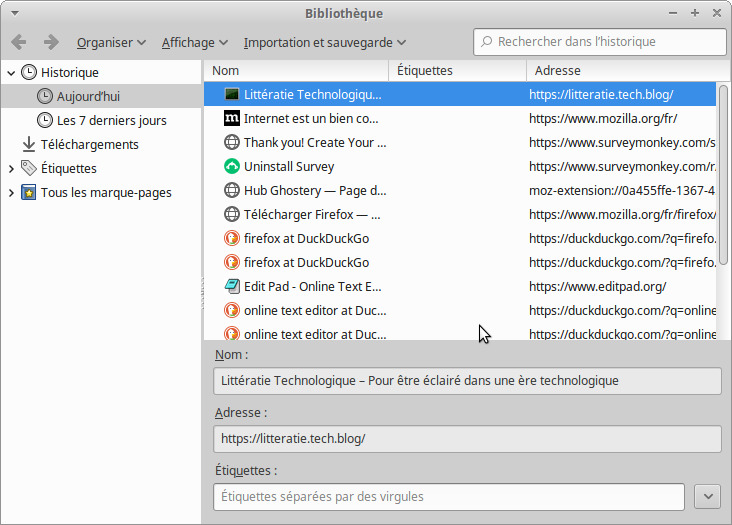Click the forward arrow navigation icon
The image size is (732, 525).
(50, 42)
